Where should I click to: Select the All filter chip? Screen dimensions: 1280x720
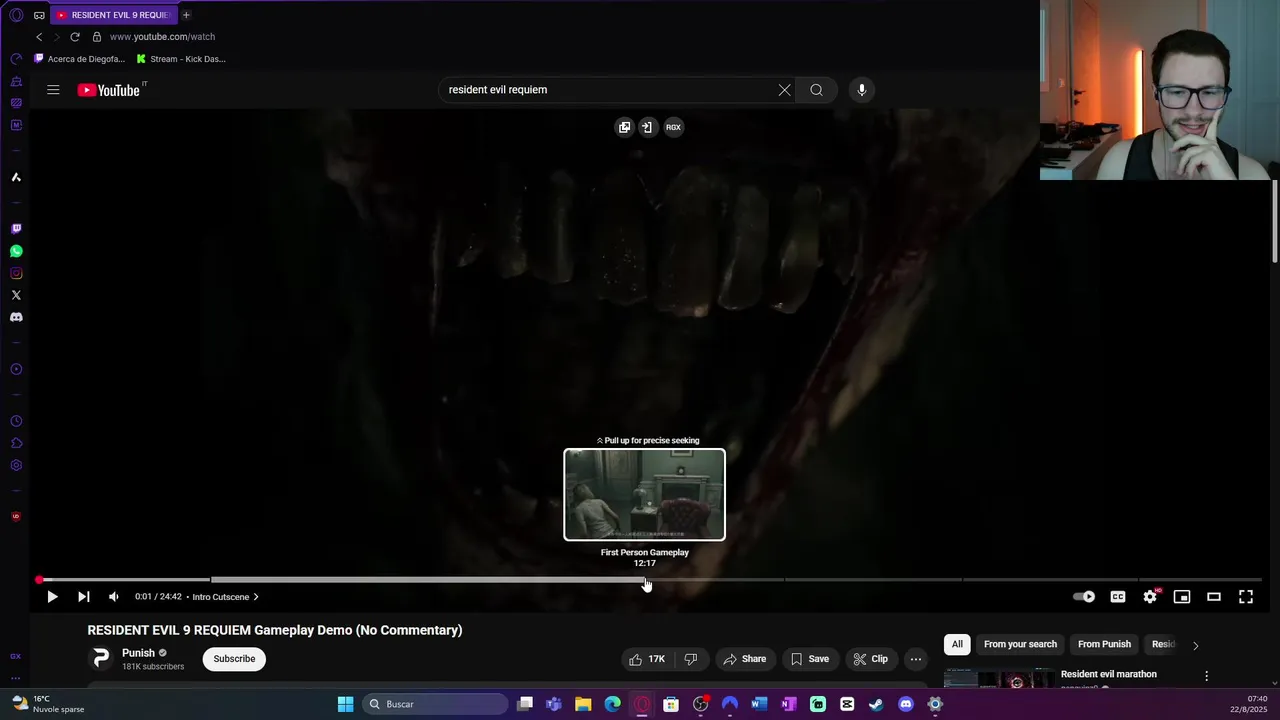coord(957,645)
